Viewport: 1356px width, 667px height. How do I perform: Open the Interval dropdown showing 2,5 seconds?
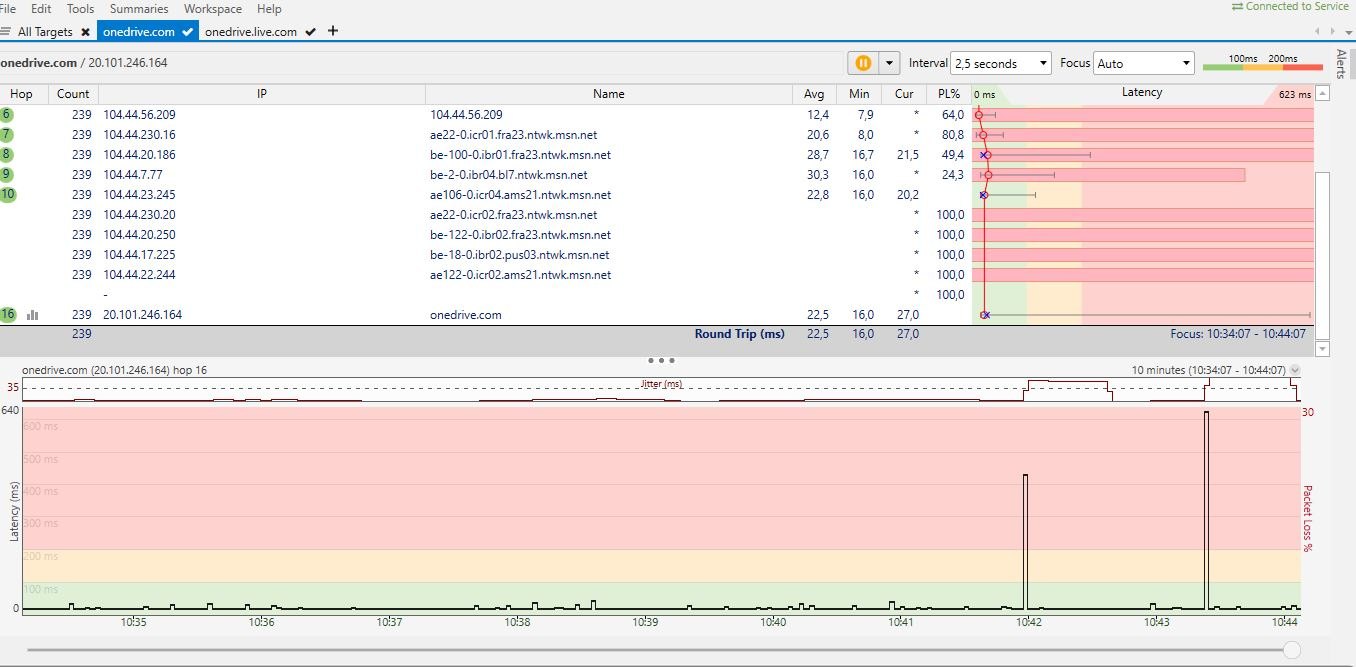(1001, 63)
